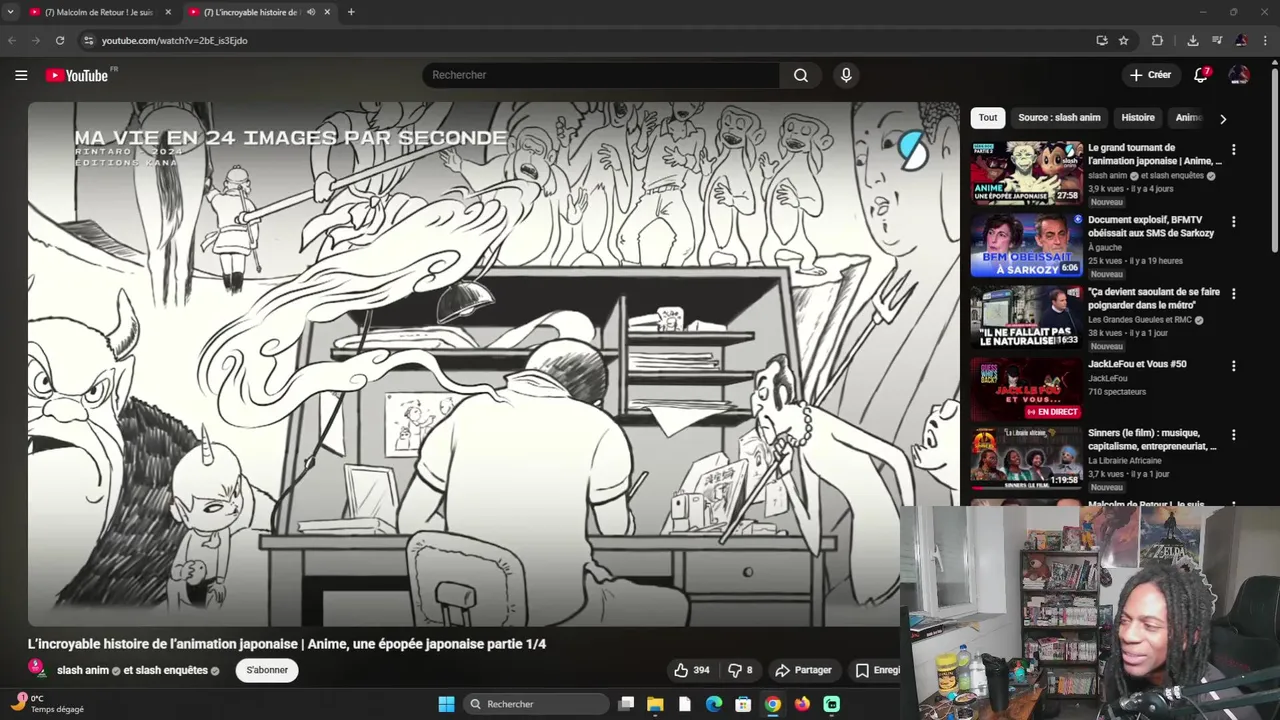Select the Histoire filter chip
The height and width of the screenshot is (720, 1280).
[1138, 118]
